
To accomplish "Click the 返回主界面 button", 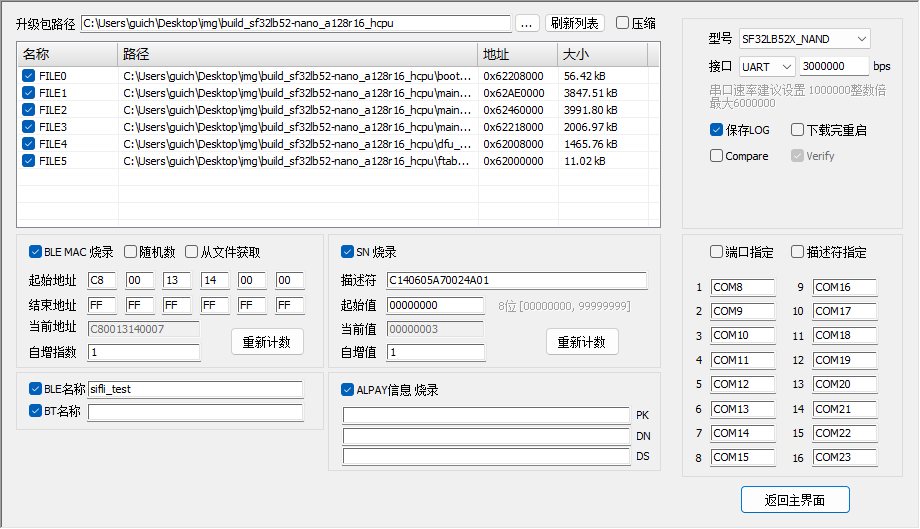I will [795, 500].
